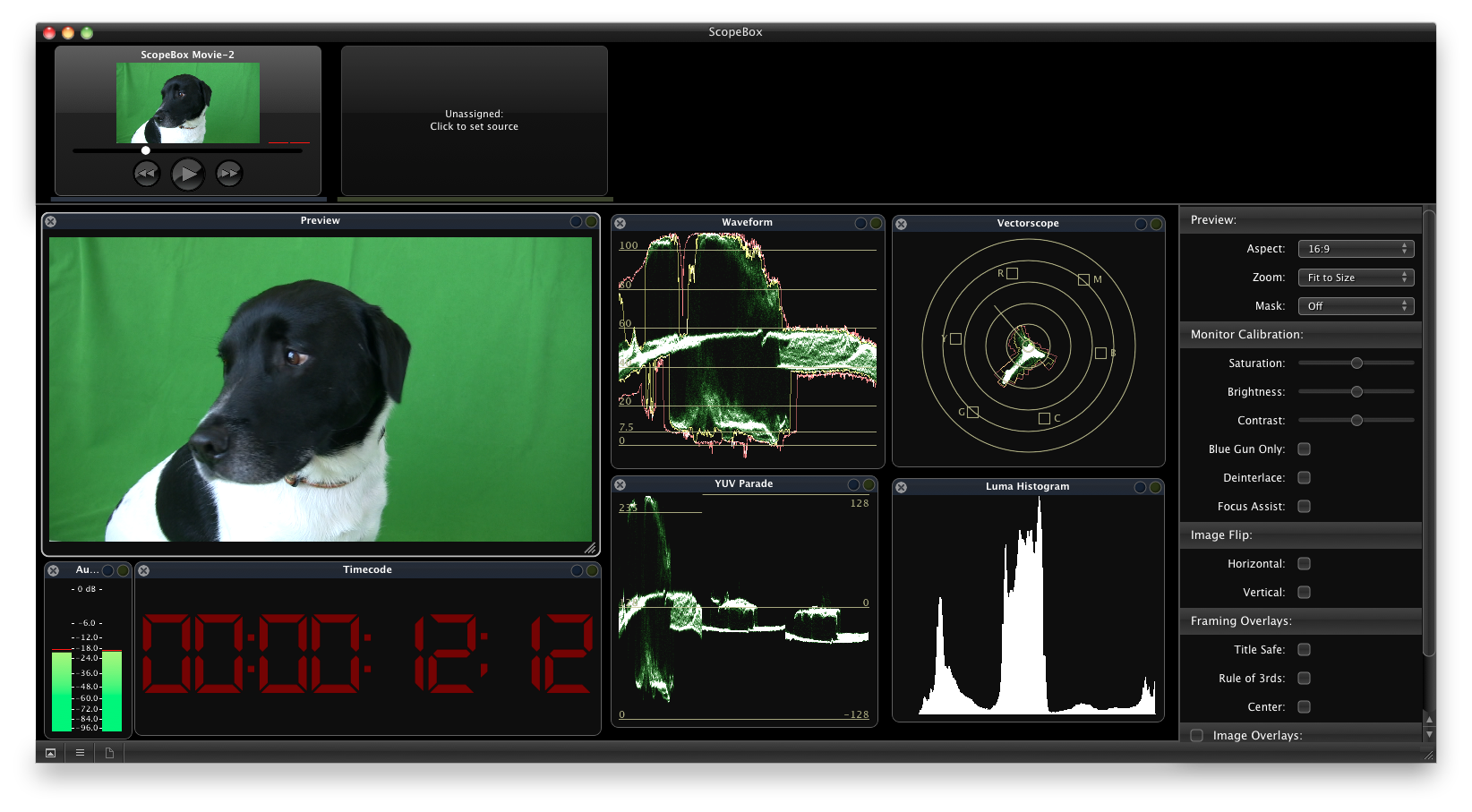
Task: Click the Framing Overlays section header
Action: pyautogui.click(x=1301, y=621)
